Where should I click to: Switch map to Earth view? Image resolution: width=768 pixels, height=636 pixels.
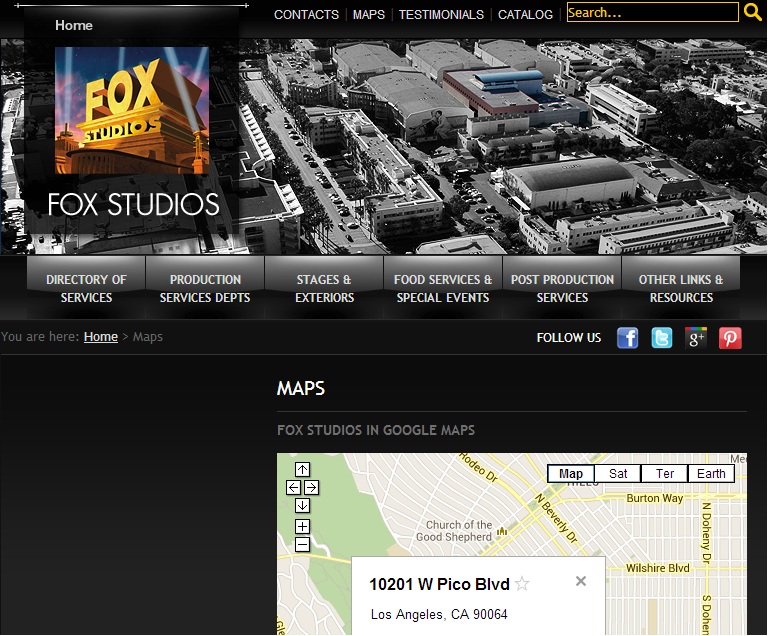[x=711, y=474]
